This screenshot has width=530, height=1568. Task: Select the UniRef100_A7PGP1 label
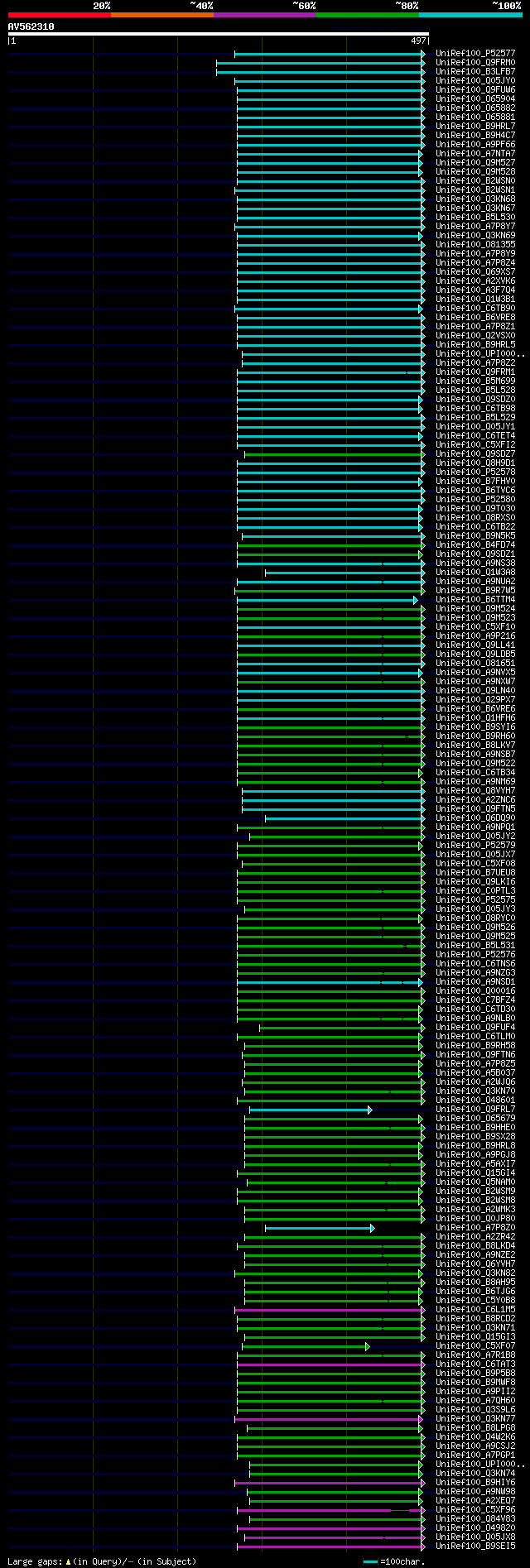click(475, 1455)
